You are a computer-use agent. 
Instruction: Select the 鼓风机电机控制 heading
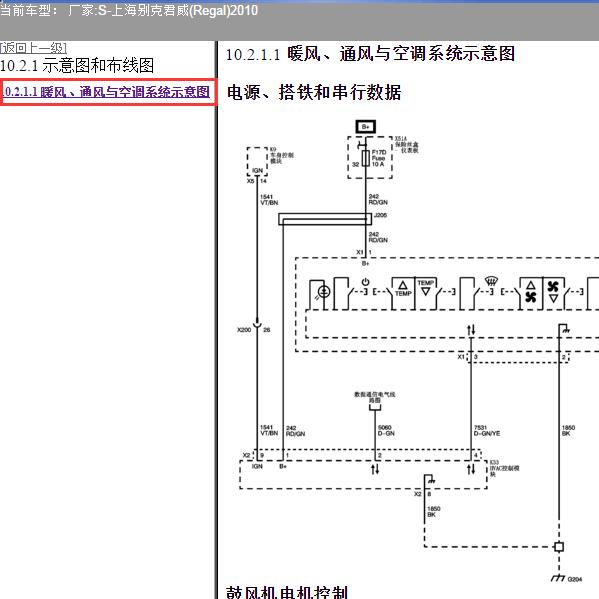(x=287, y=592)
